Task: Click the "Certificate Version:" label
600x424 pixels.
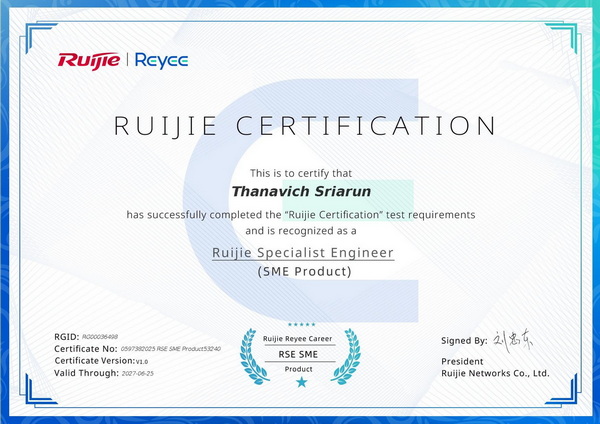Action: coord(95,361)
